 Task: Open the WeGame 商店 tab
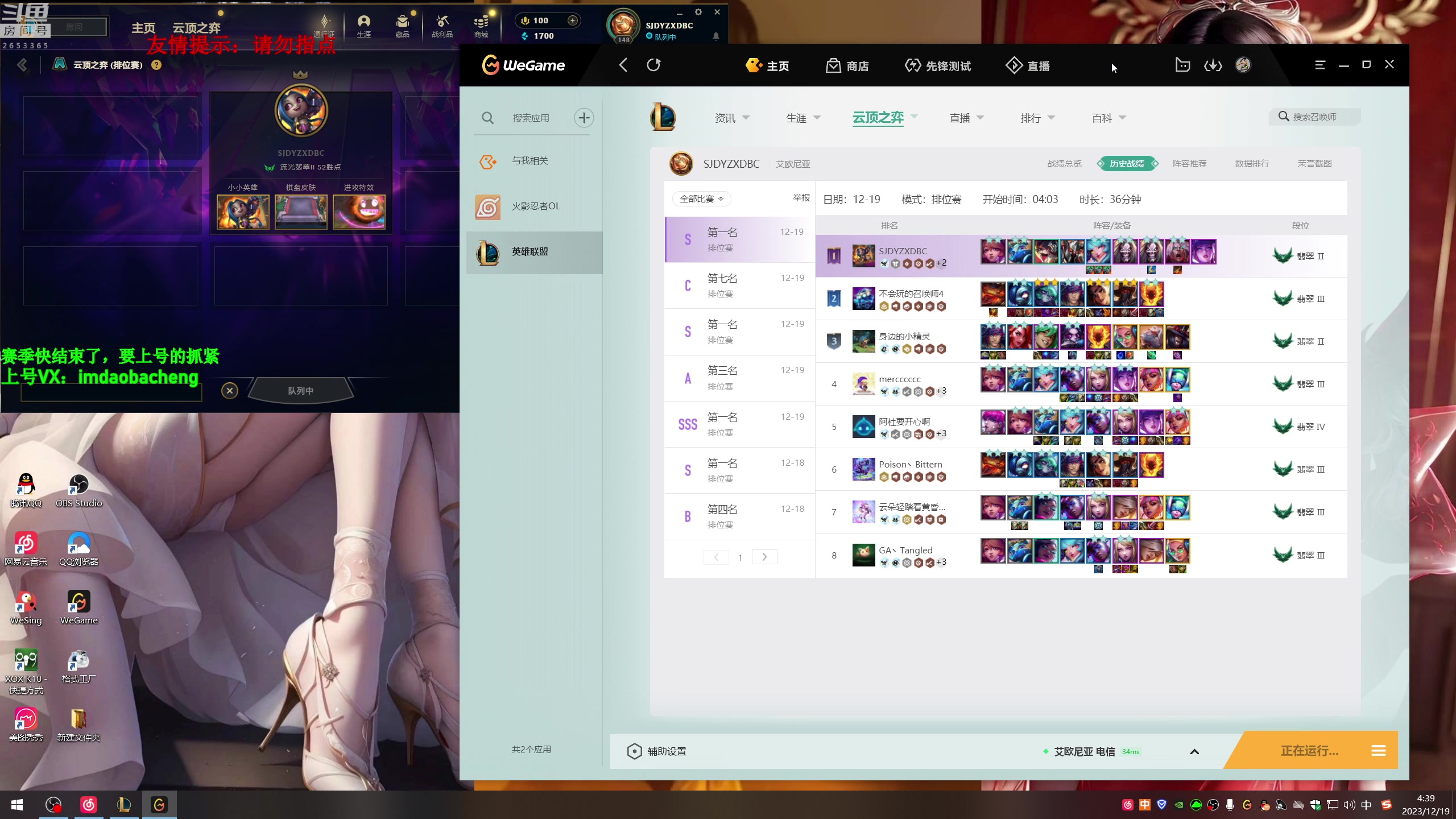click(x=847, y=66)
